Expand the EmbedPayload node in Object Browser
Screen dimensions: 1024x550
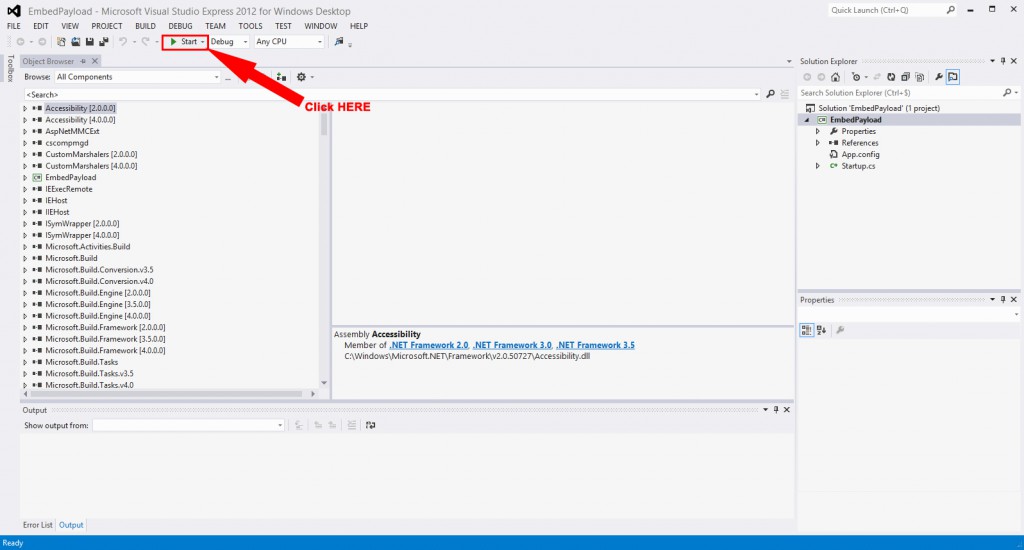tap(25, 178)
